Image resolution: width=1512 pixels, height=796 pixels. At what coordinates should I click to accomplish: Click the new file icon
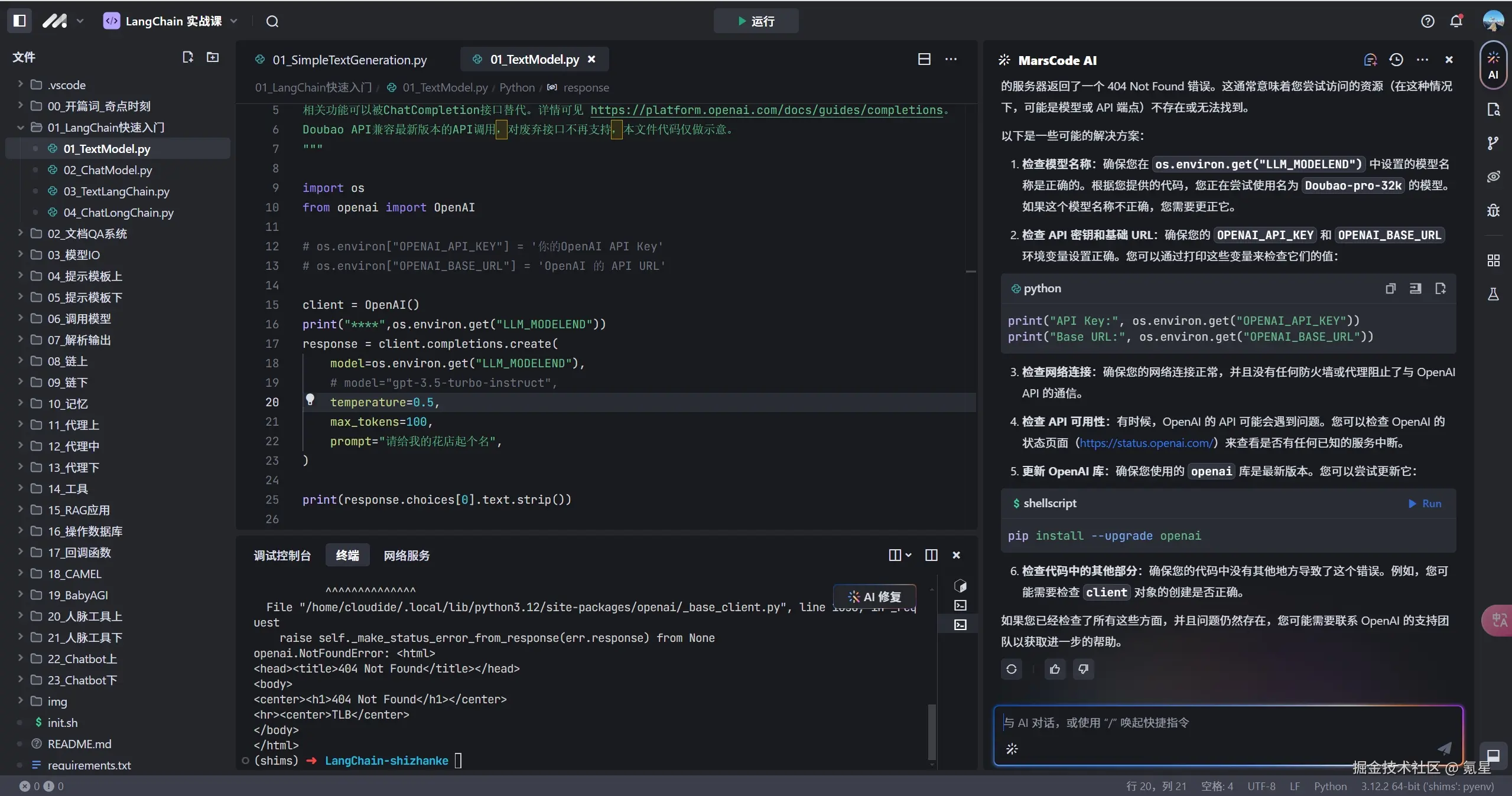tap(188, 57)
